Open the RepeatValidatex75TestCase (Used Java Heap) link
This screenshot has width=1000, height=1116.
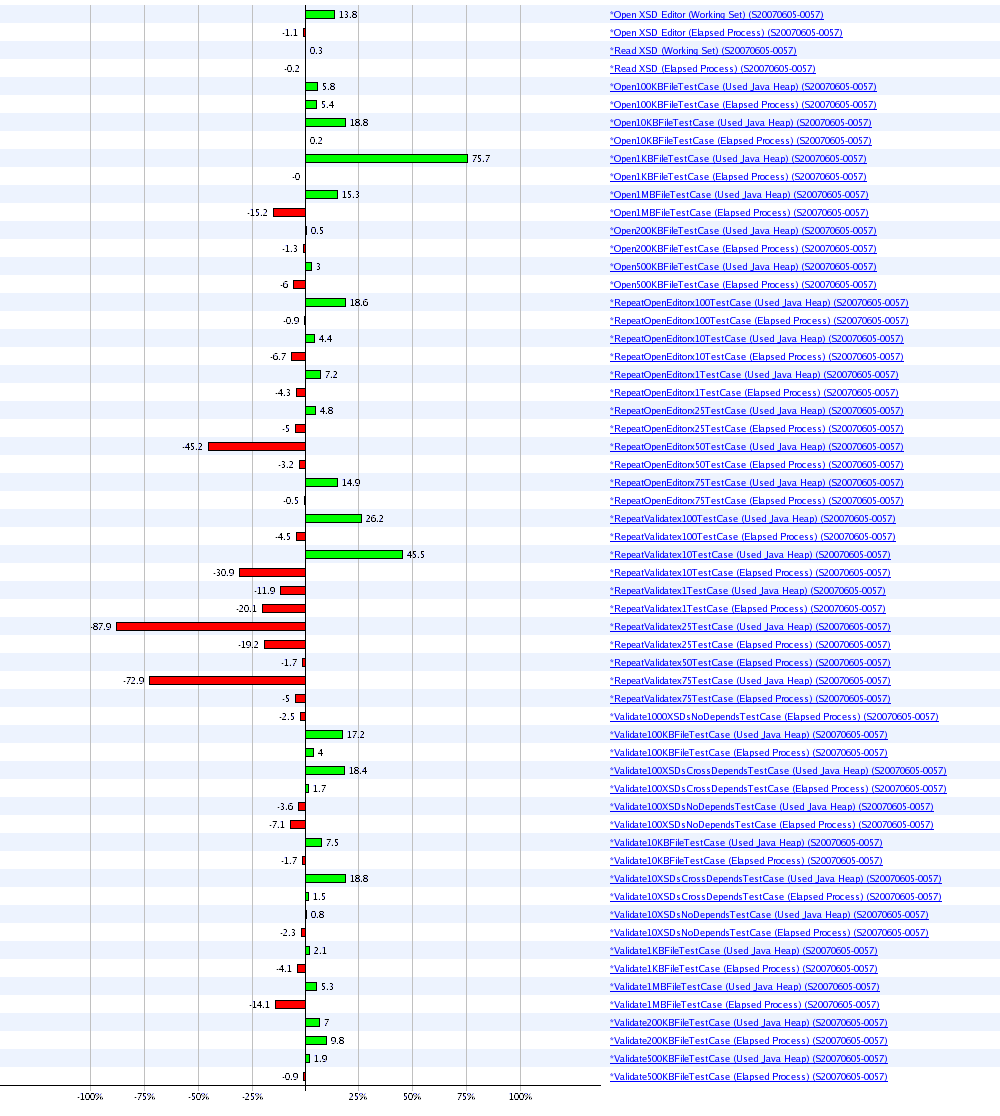[749, 681]
